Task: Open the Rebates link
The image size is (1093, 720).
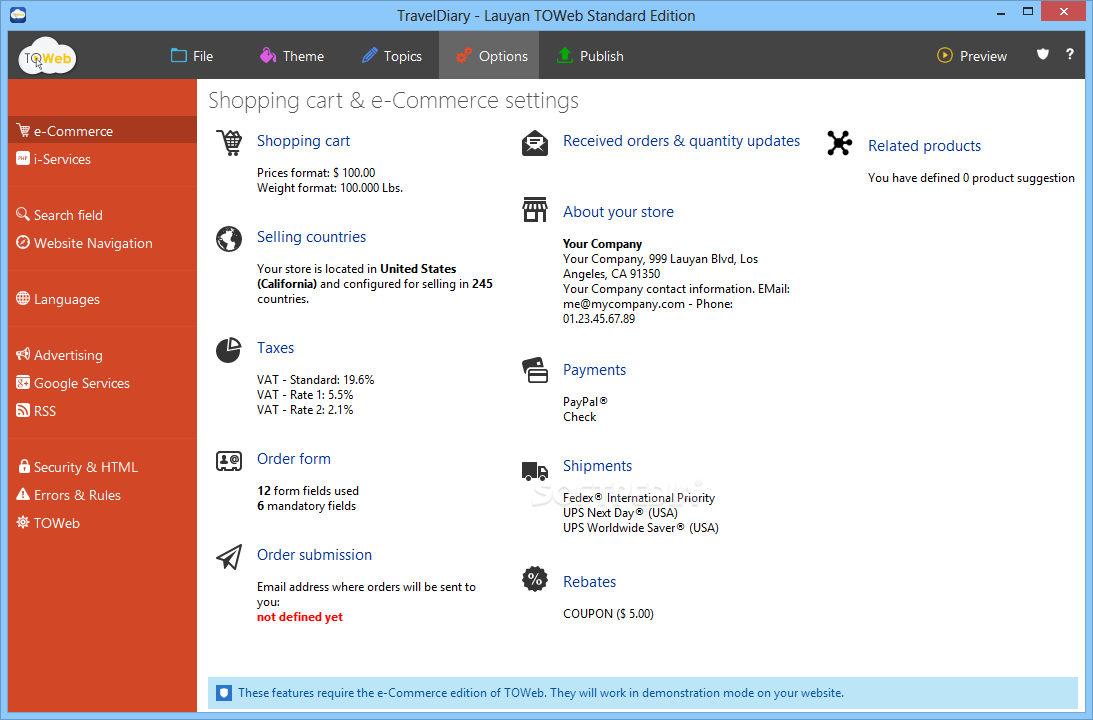Action: [x=589, y=582]
